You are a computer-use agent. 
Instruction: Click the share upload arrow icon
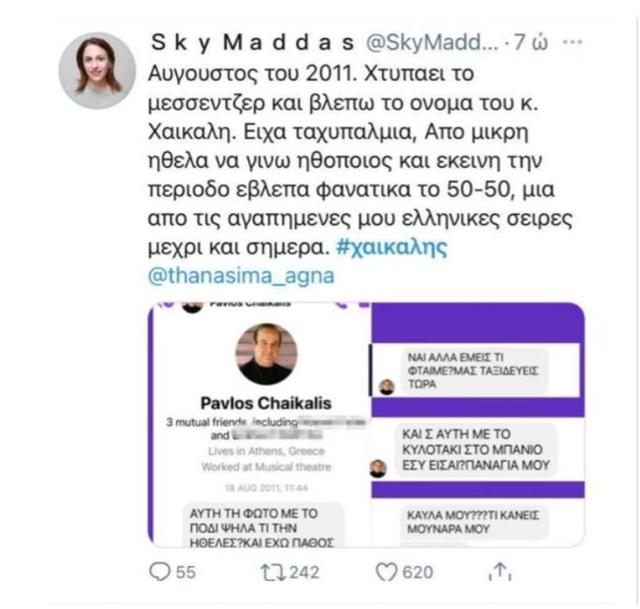[x=500, y=571]
